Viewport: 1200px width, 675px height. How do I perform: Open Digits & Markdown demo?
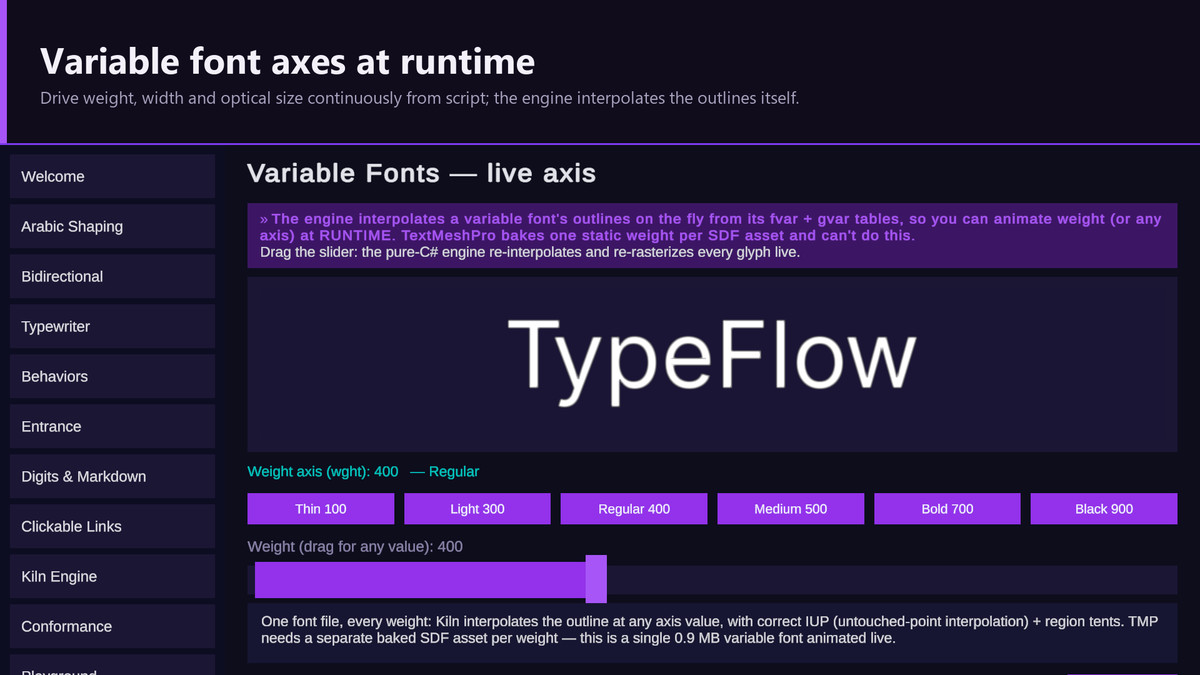pyautogui.click(x=112, y=476)
